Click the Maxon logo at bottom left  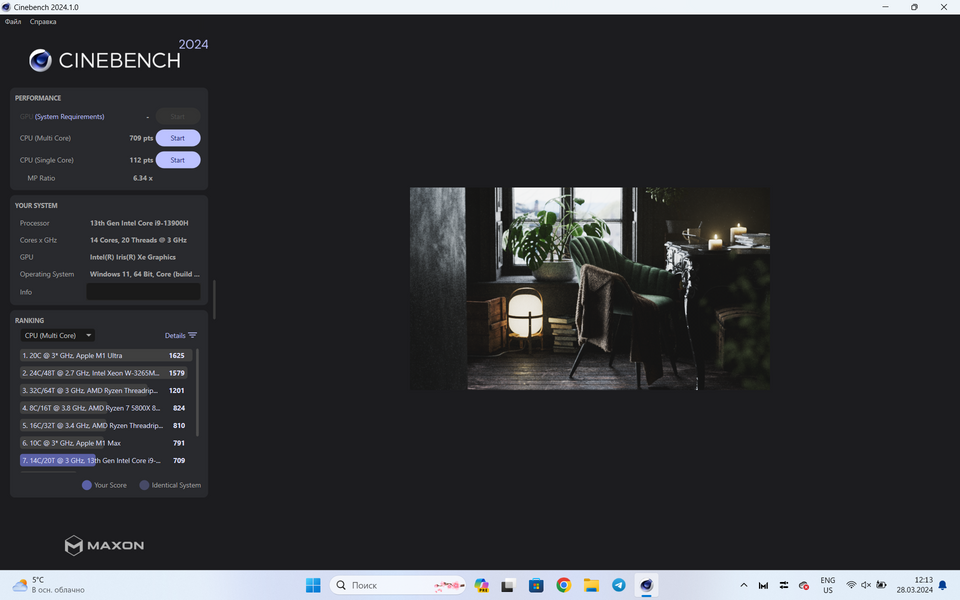(104, 545)
